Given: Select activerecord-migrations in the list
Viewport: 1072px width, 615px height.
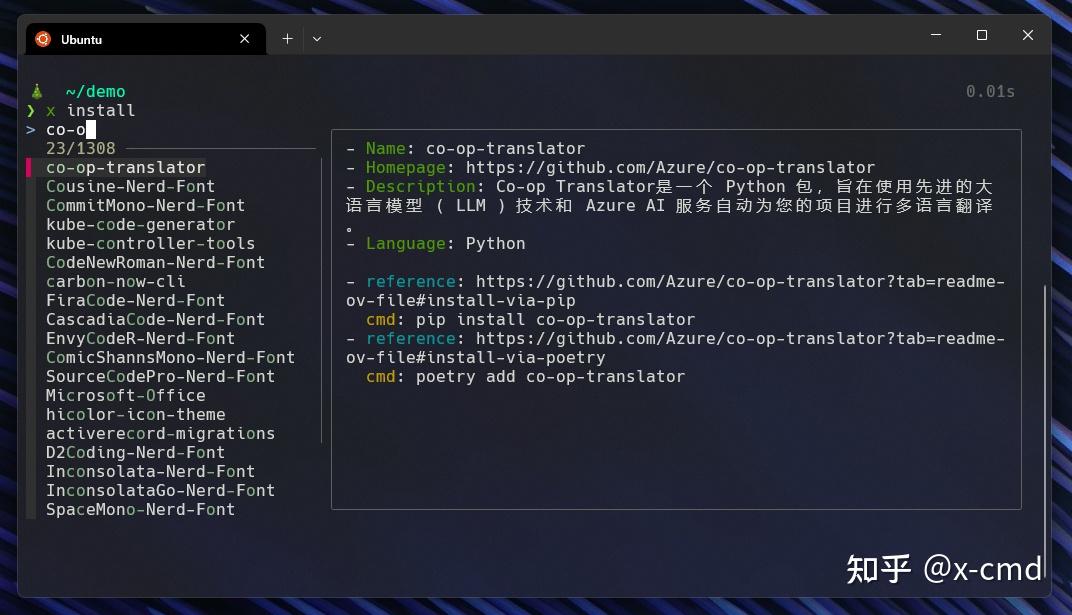Looking at the screenshot, I should 160,433.
